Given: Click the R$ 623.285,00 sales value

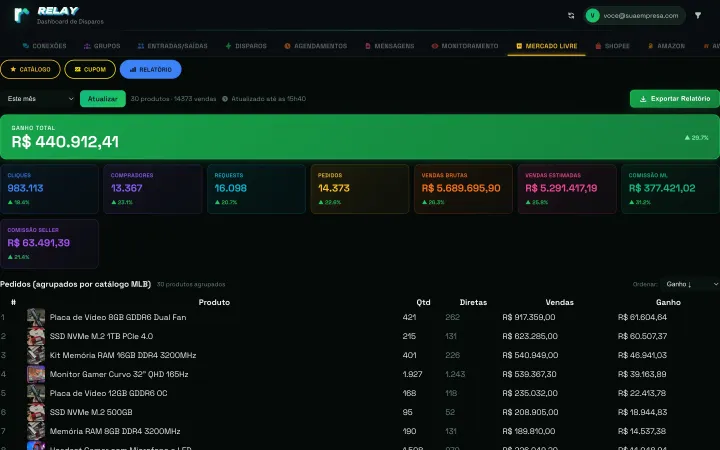Looking at the screenshot, I should tap(530, 336).
